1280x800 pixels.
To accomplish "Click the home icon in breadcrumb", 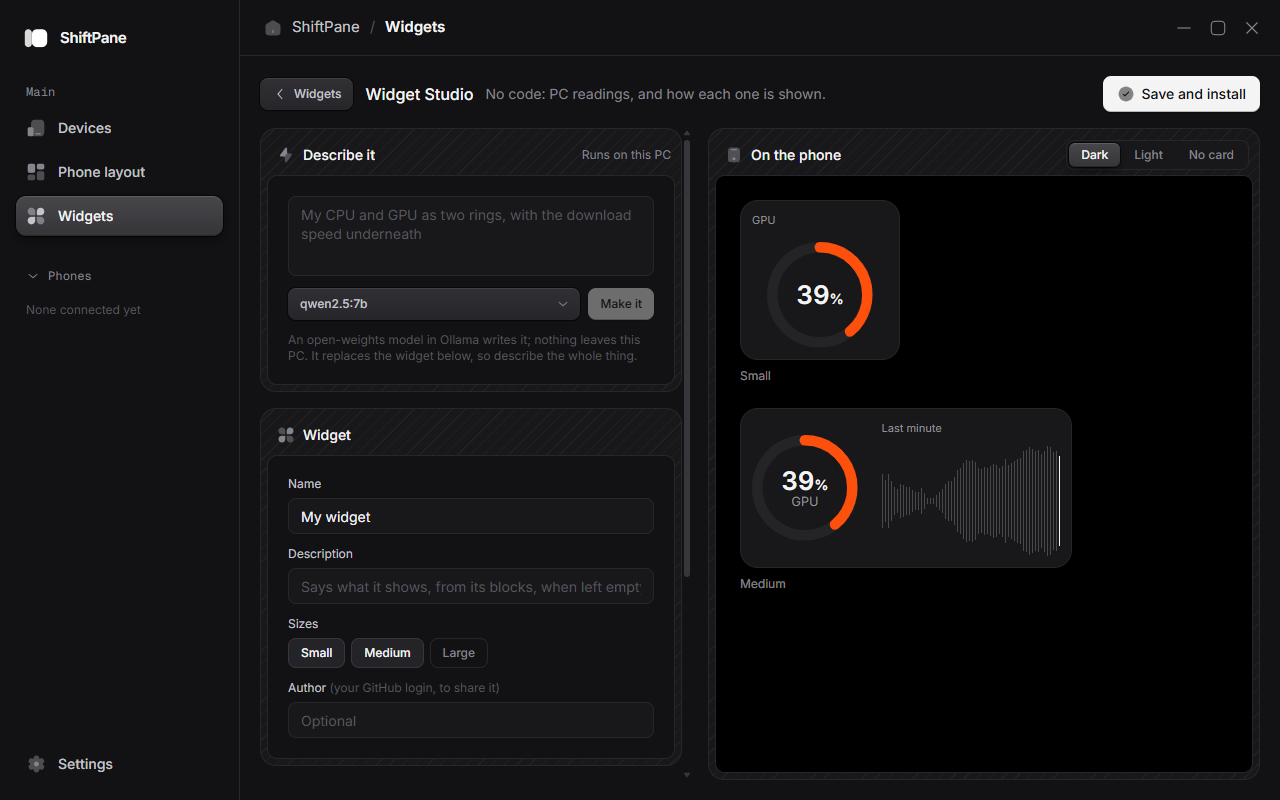I will [x=273, y=28].
